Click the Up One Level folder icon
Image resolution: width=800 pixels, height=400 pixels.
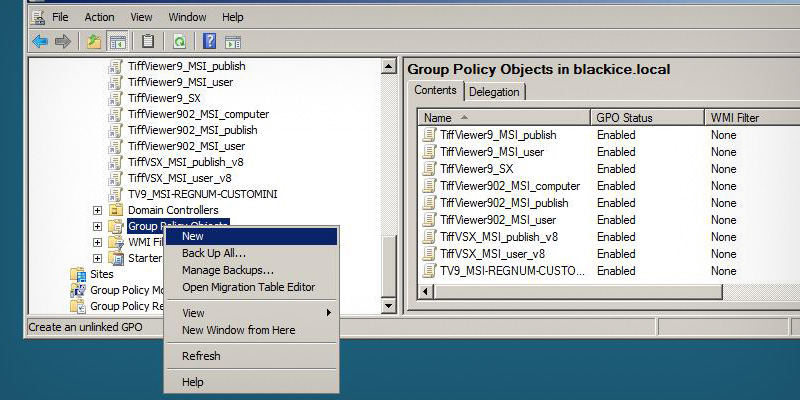coord(94,41)
